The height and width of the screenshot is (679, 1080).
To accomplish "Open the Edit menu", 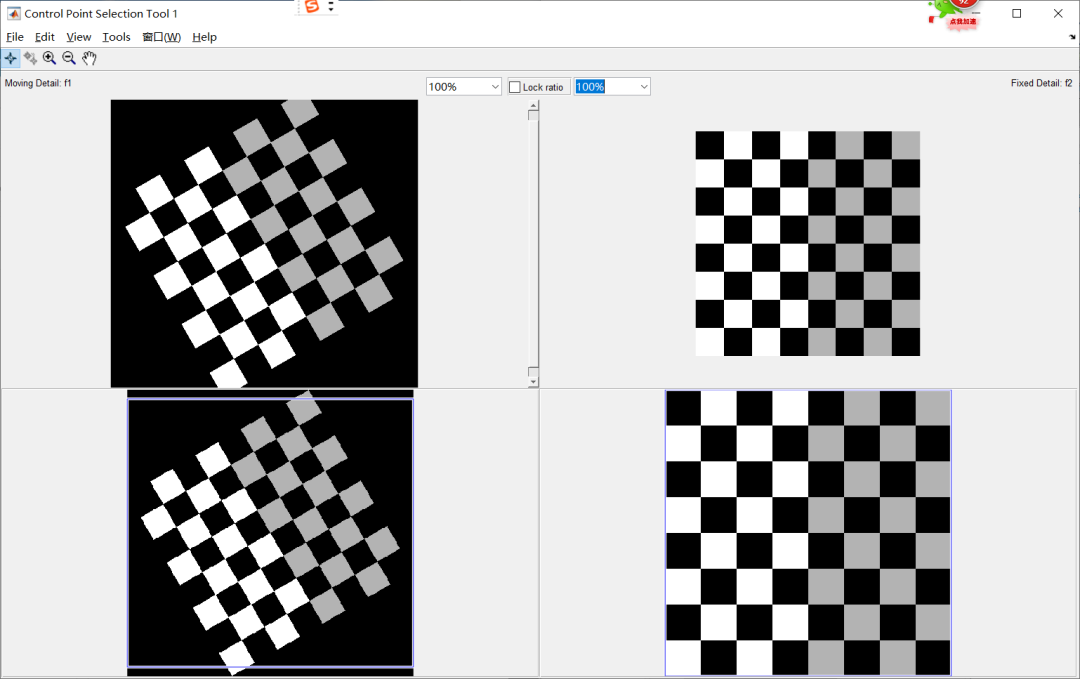I will pos(45,37).
